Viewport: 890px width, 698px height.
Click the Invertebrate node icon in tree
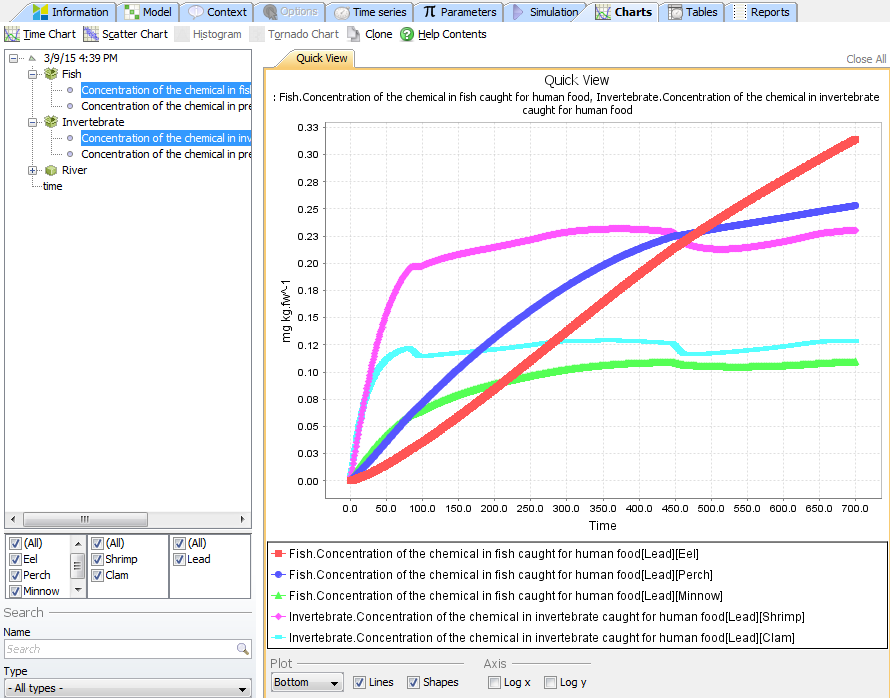(51, 122)
